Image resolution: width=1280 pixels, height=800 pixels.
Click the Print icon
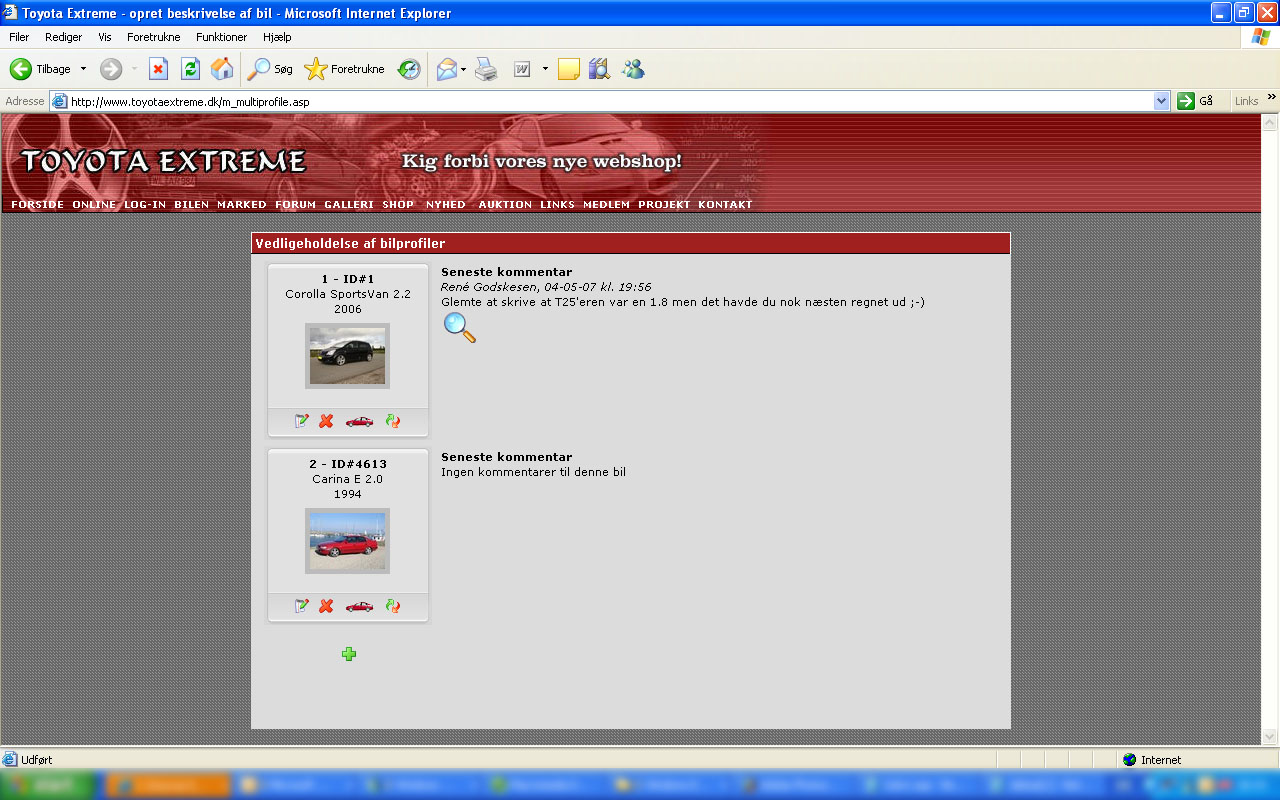(486, 69)
